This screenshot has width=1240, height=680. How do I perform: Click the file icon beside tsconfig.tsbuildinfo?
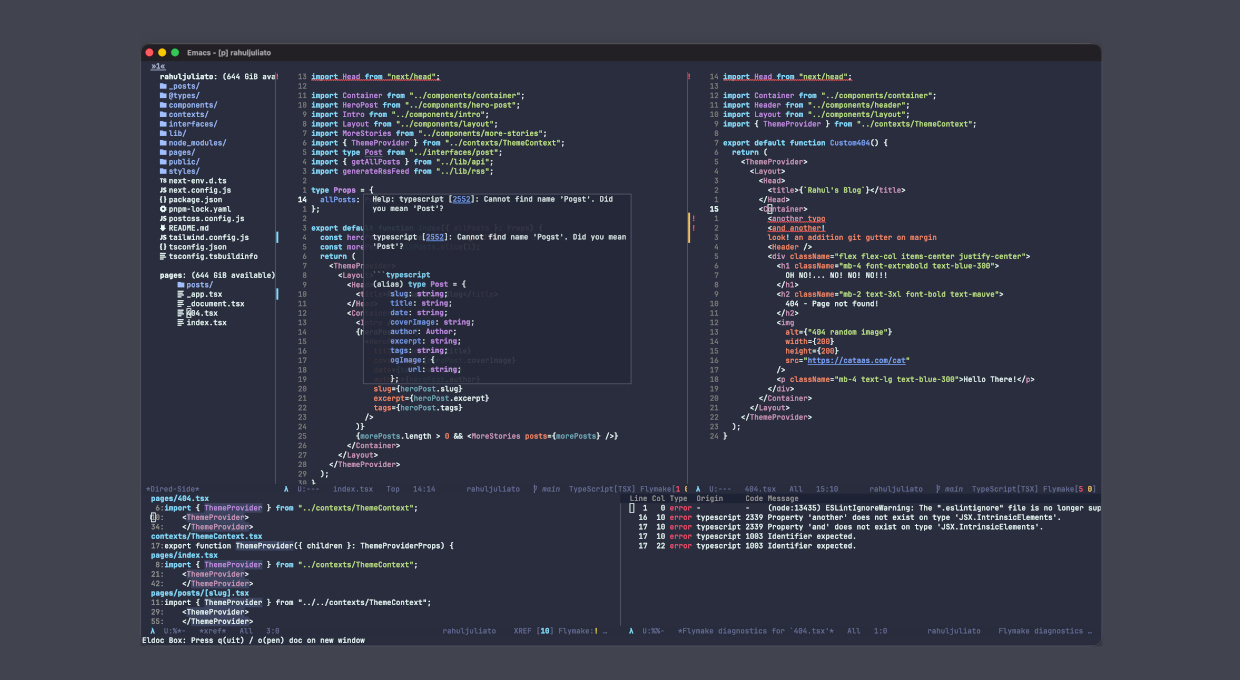tap(163, 256)
